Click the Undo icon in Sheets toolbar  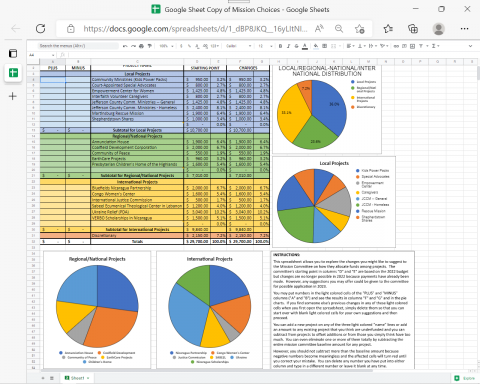pyautogui.click(x=125, y=46)
